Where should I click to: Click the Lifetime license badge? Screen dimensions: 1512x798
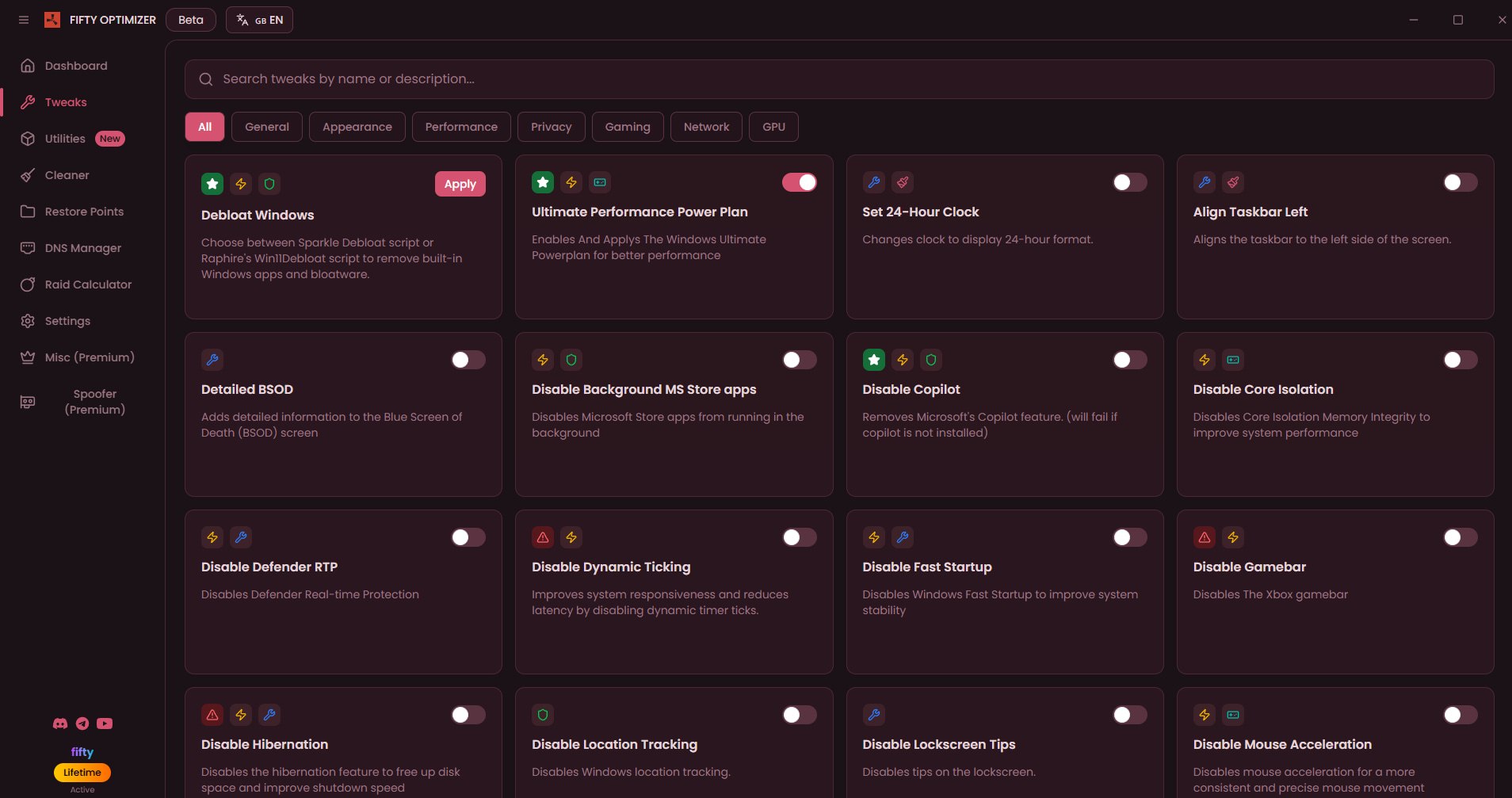(x=82, y=773)
